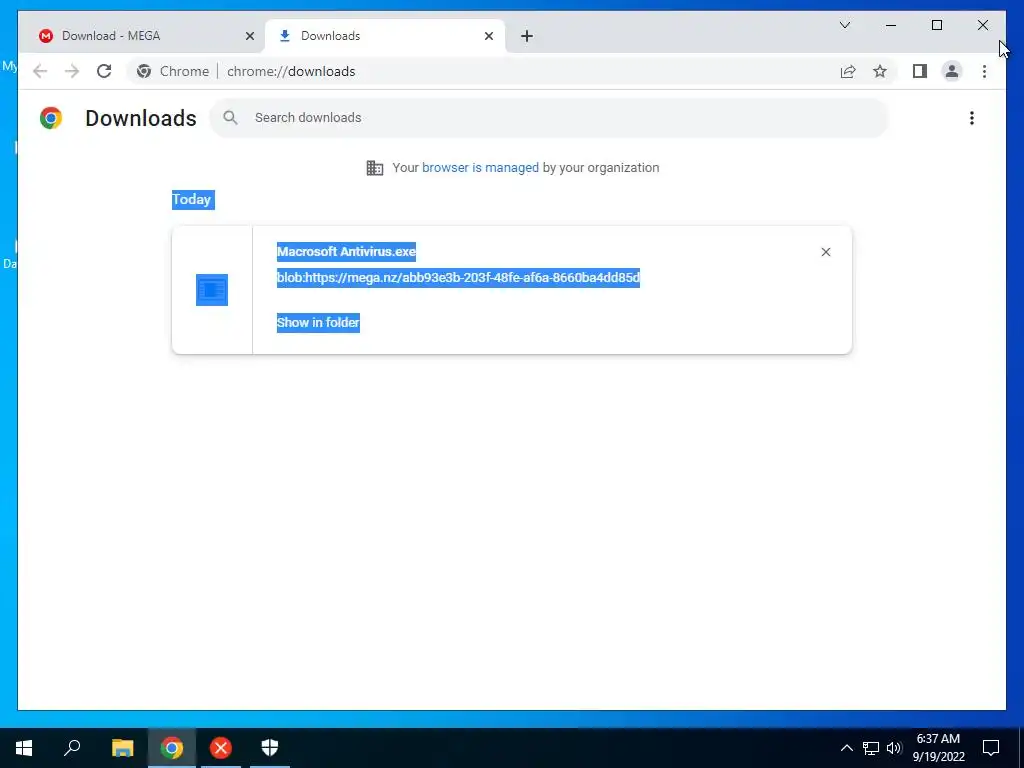Open the browser is managed link
Image resolution: width=1024 pixels, height=768 pixels.
[x=480, y=168]
